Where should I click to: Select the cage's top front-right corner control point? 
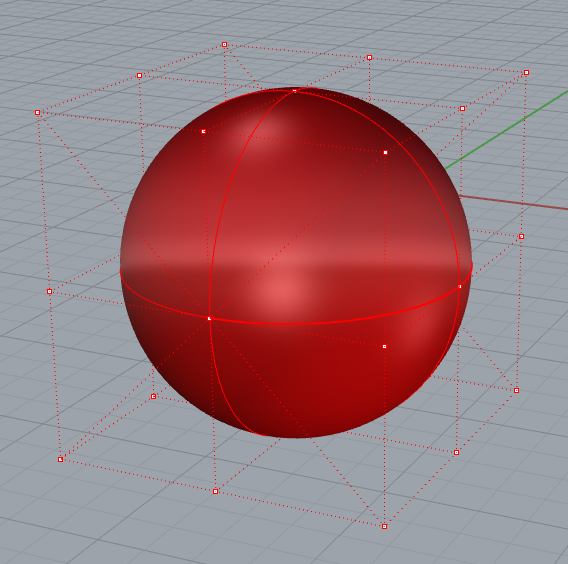pyautogui.click(x=385, y=153)
